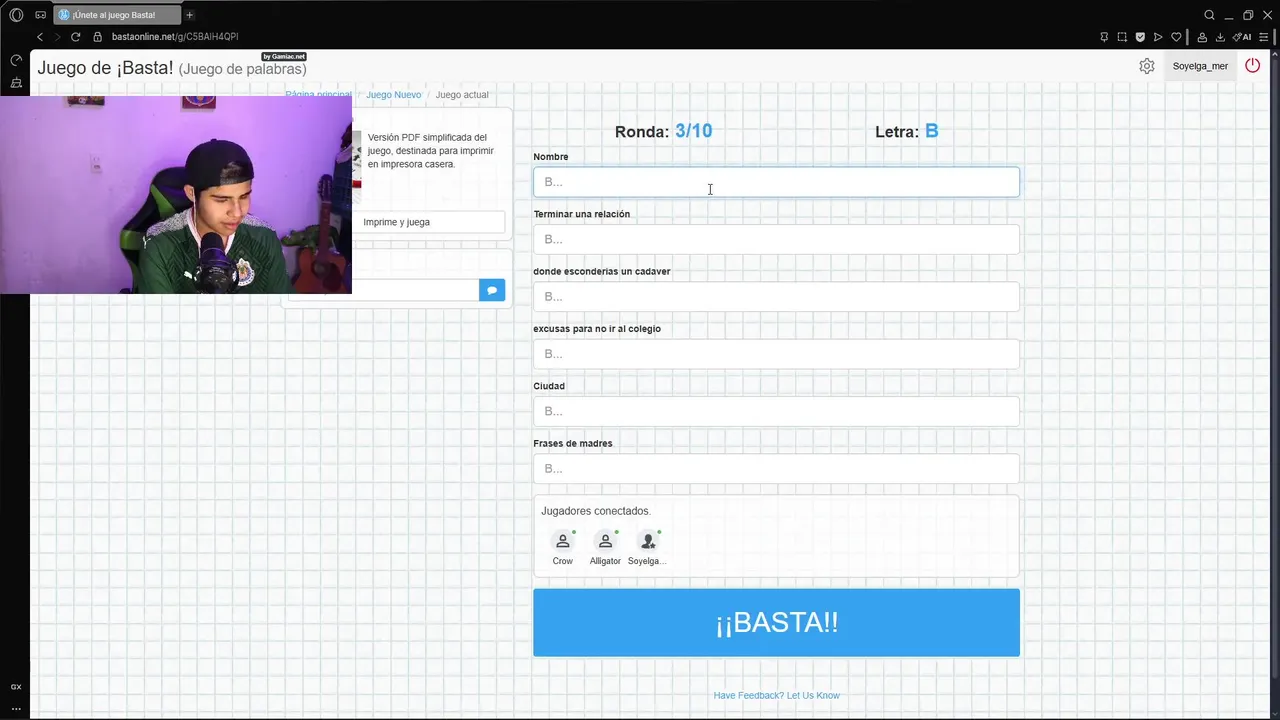Click the Crow player avatar
Viewport: 1280px width, 720px height.
(x=563, y=541)
